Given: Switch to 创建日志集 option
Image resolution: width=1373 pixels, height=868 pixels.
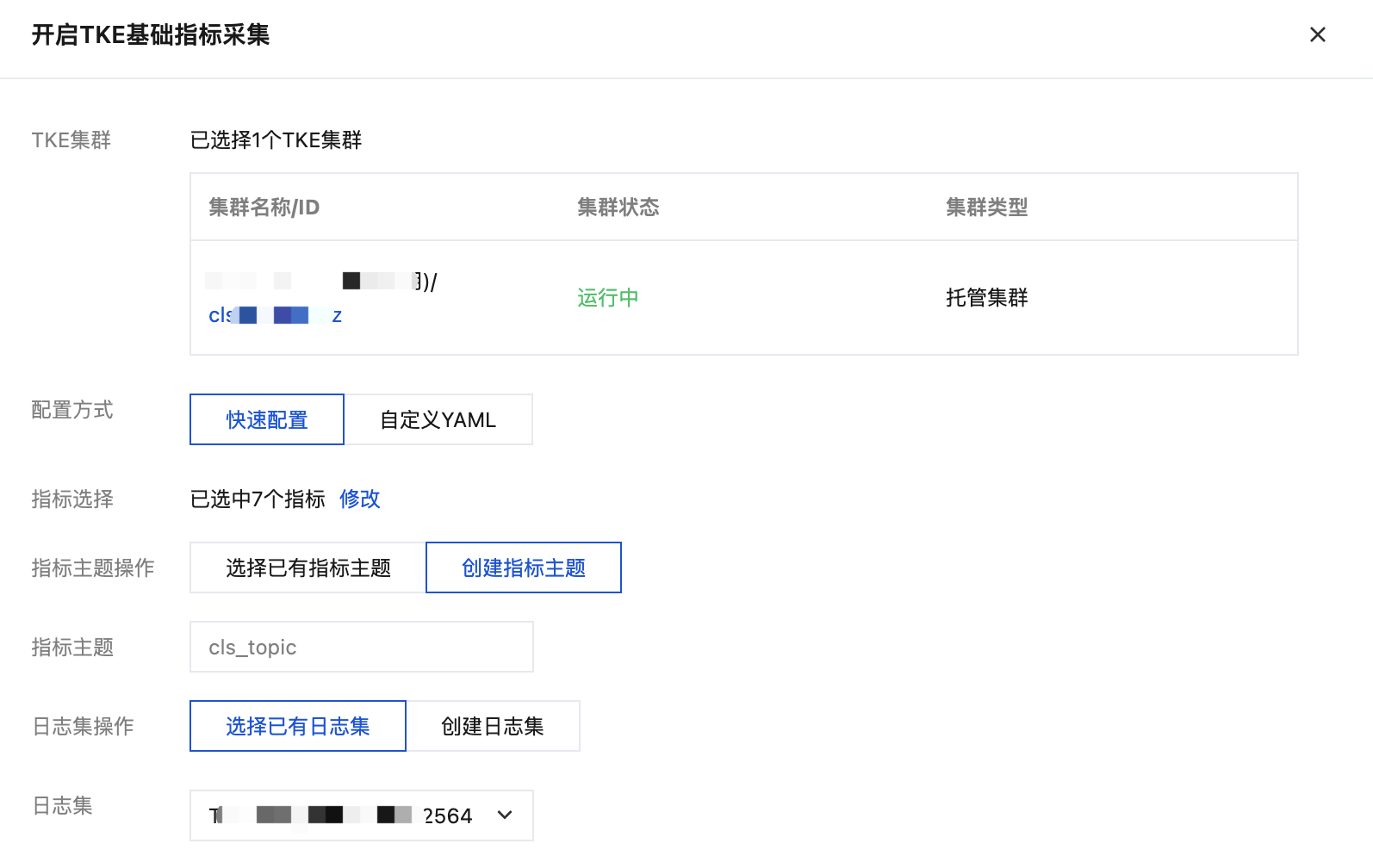Looking at the screenshot, I should pos(492,726).
